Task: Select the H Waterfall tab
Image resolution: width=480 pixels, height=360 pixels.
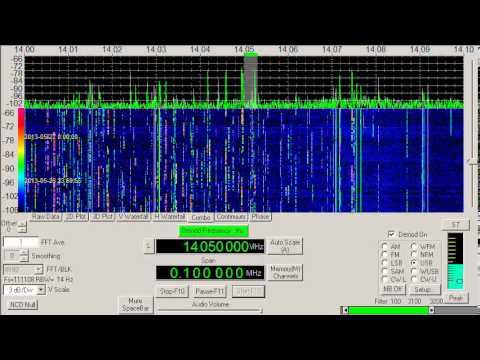Action: click(170, 217)
